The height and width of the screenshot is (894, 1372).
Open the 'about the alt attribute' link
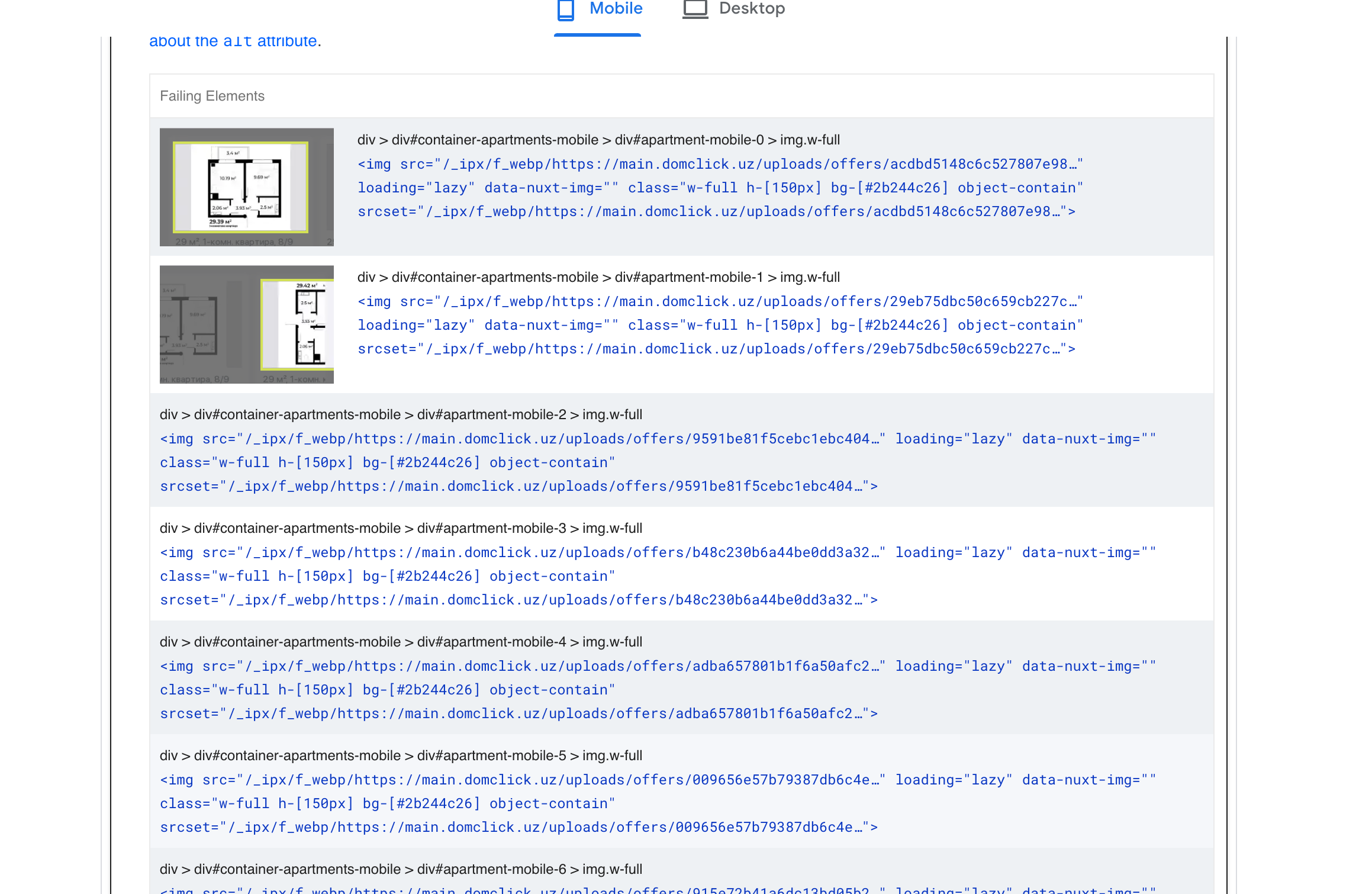pyautogui.click(x=233, y=41)
